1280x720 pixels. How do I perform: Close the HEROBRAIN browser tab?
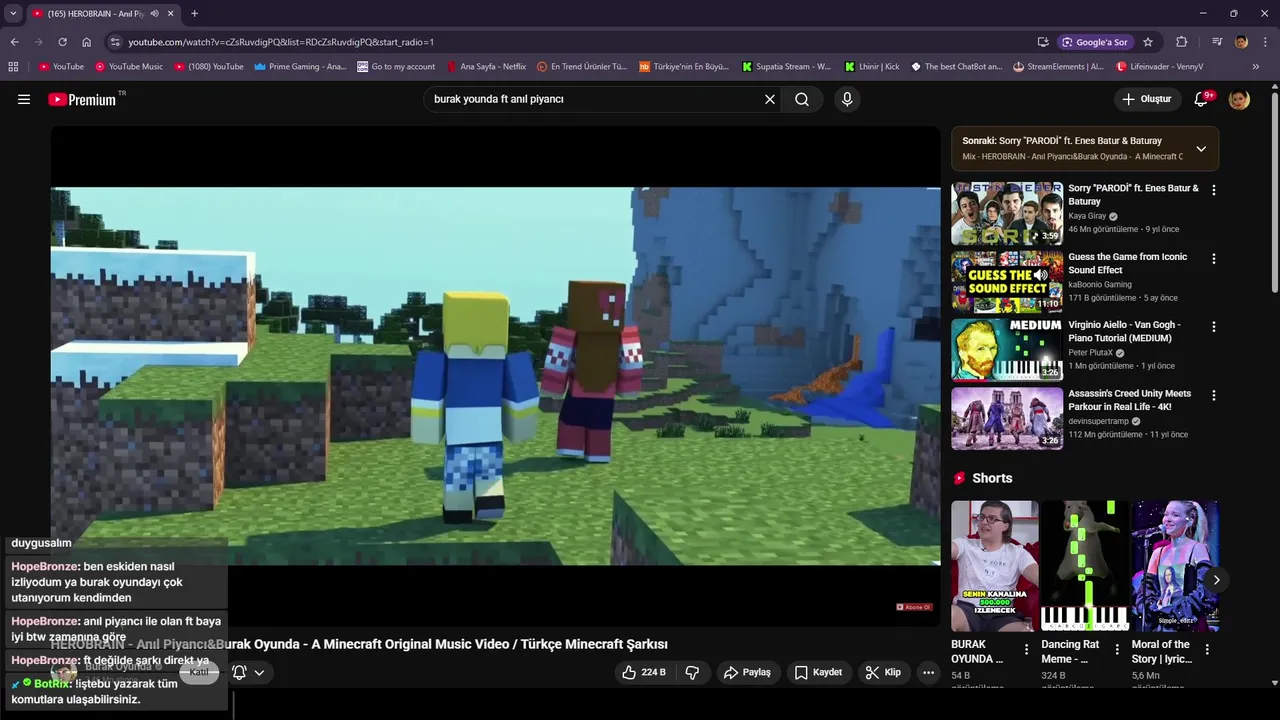click(x=171, y=14)
